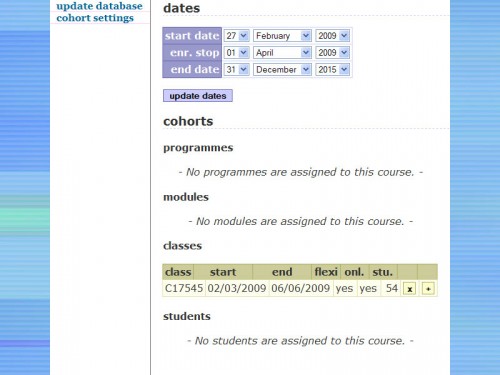Click the cohorts section heading
Screen dimensions: 500x375
point(188,121)
